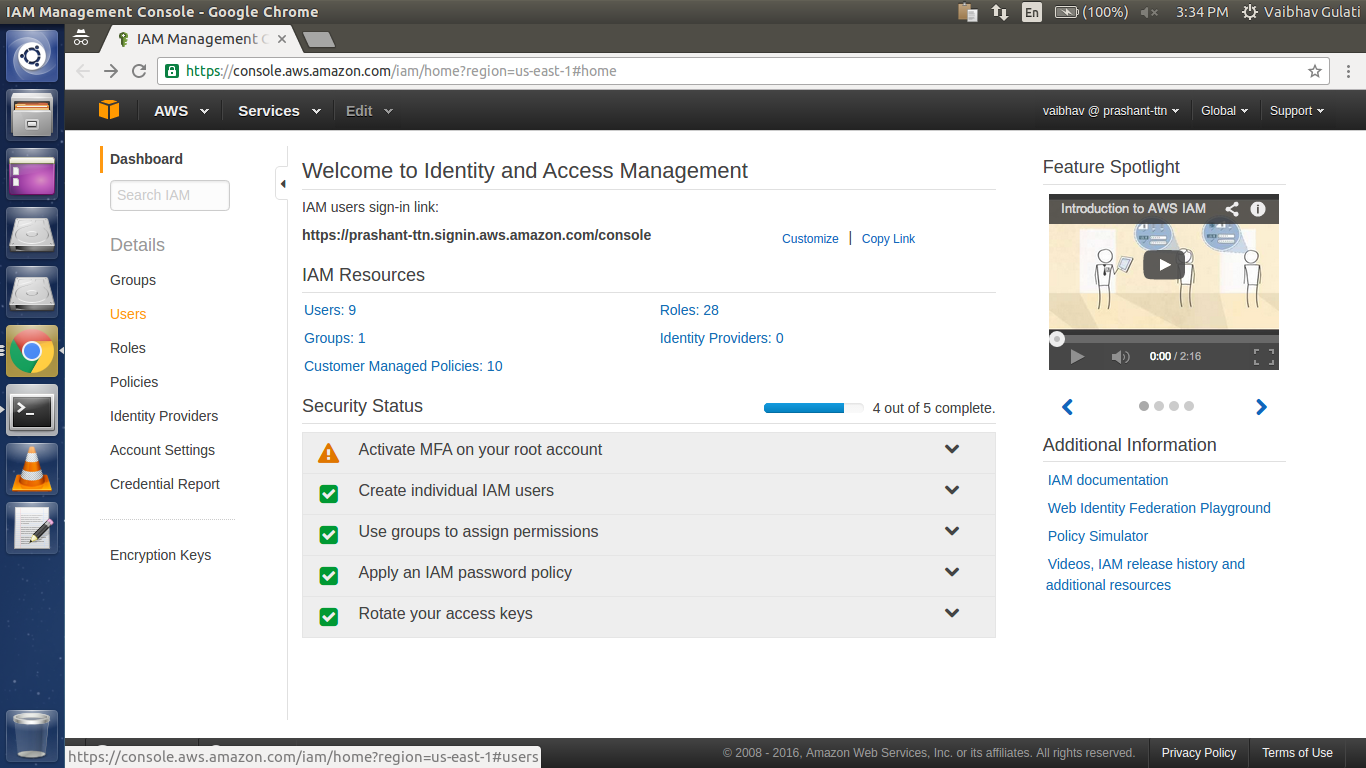This screenshot has height=768, width=1366.
Task: Expand Apply an IAM password policy section
Action: coord(952,572)
